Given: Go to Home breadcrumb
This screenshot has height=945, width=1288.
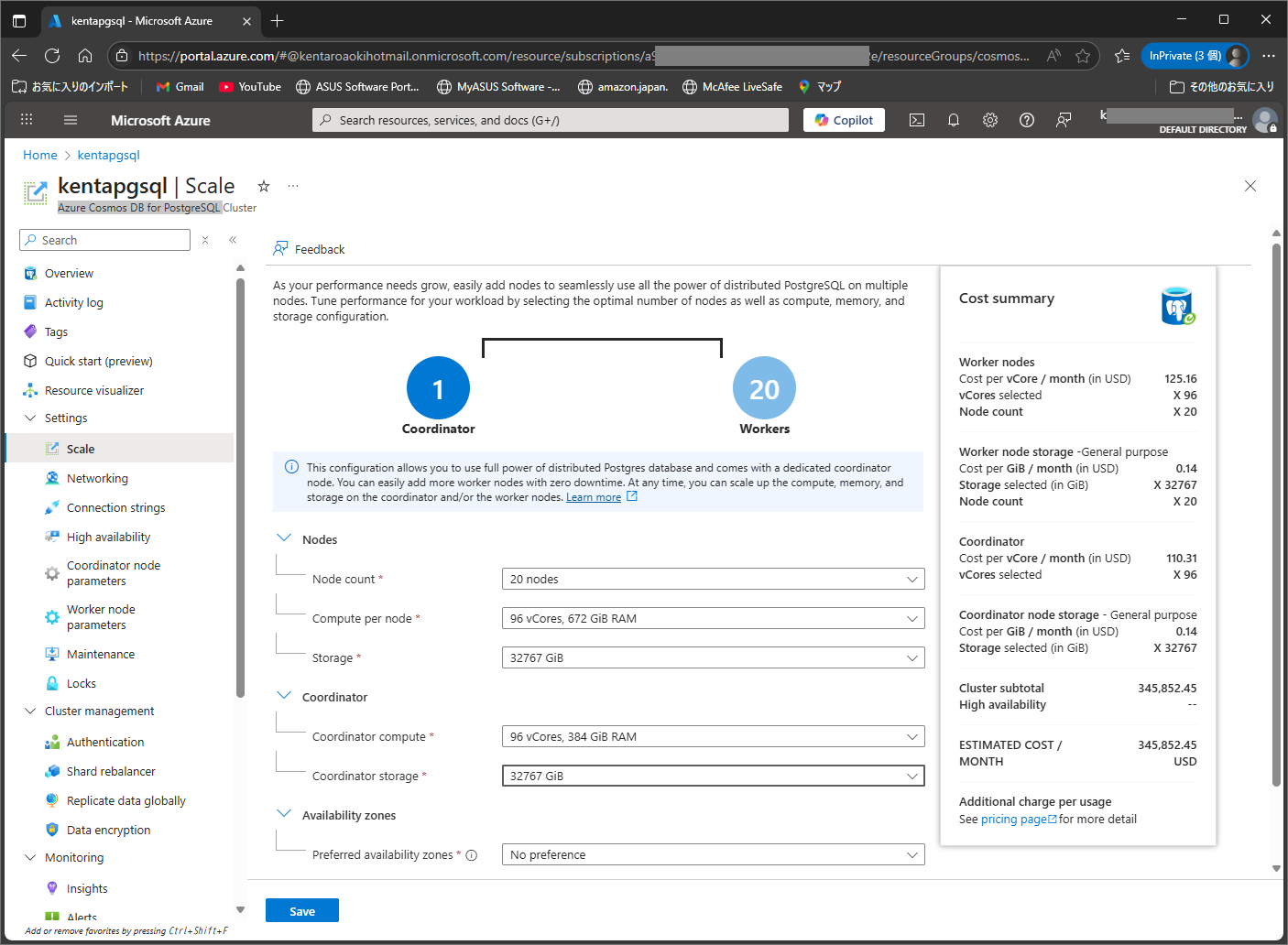Looking at the screenshot, I should coord(40,155).
